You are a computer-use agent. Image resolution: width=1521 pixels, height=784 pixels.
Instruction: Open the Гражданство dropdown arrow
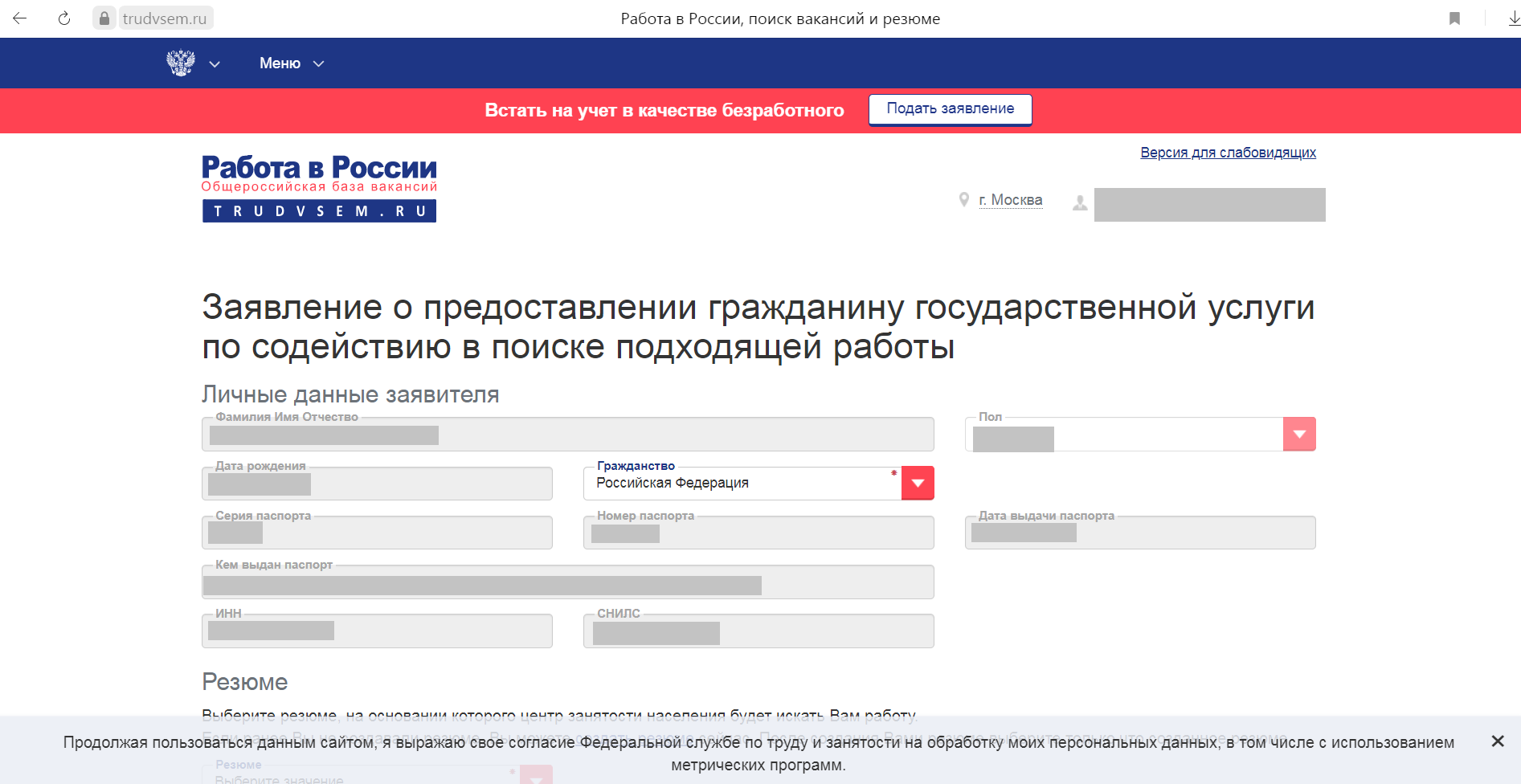point(918,484)
